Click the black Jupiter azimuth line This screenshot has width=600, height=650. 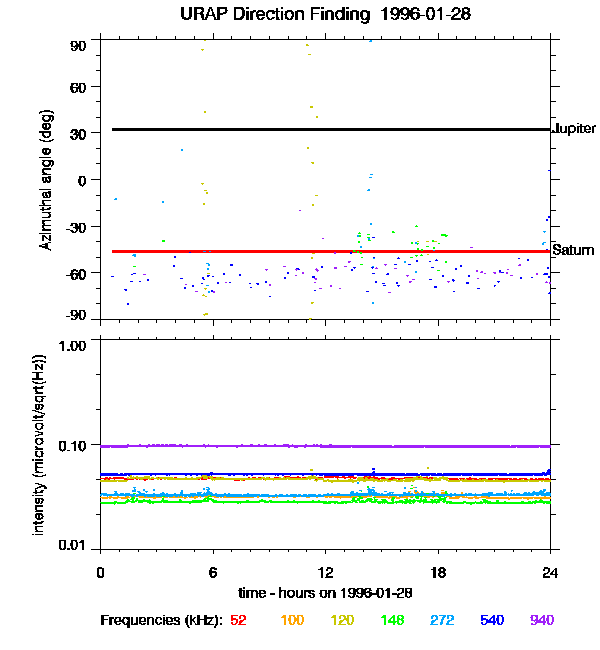331,129
